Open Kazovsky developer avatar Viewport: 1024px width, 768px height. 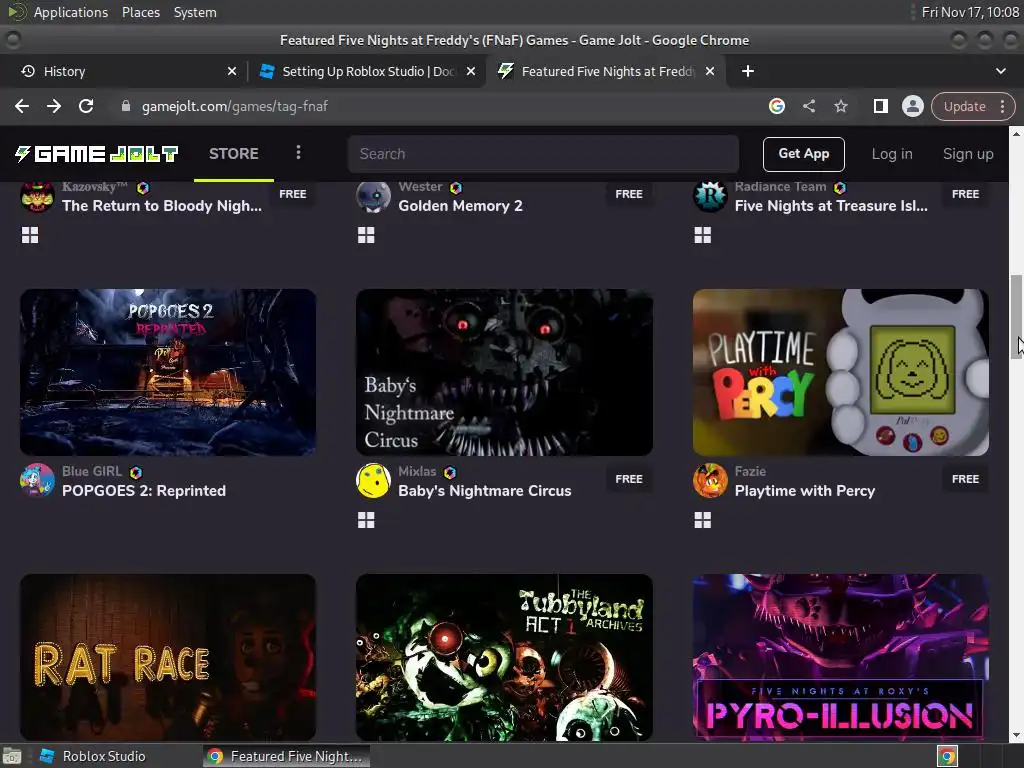click(x=37, y=196)
